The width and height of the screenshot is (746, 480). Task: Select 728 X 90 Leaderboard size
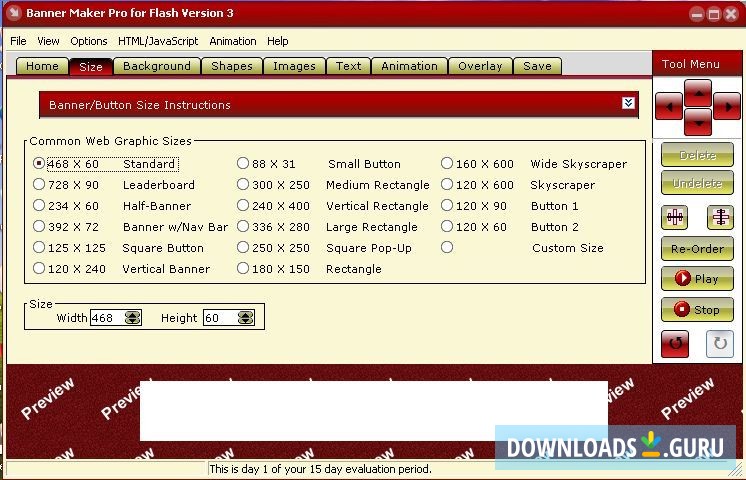114,185
